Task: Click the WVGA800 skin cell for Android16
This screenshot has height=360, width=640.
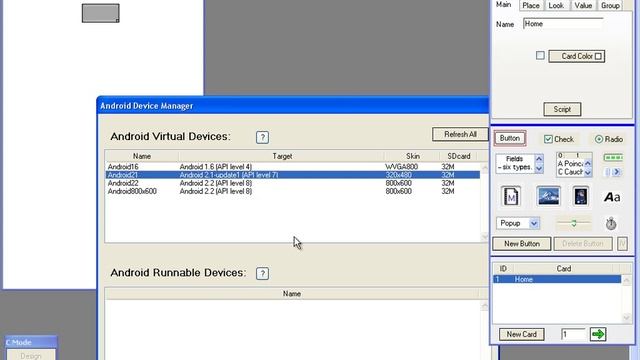Action: coord(401,167)
